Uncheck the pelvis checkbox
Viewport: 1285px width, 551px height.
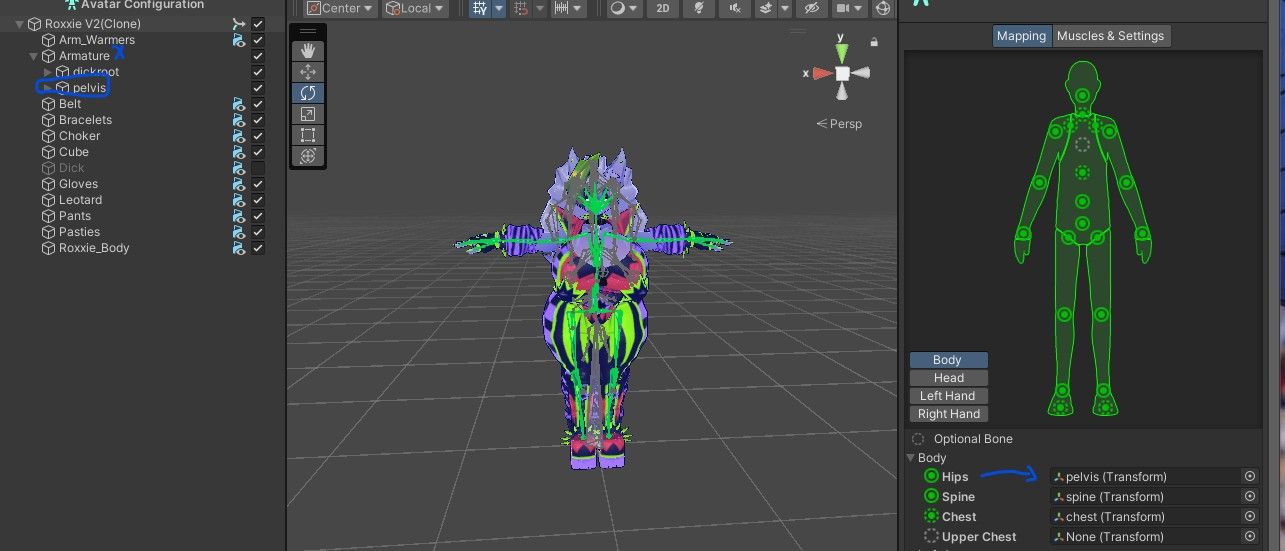click(258, 88)
